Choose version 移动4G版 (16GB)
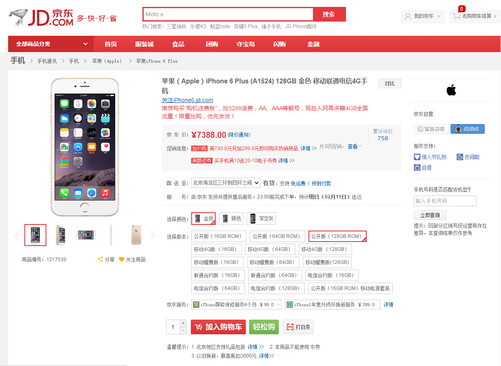The height and width of the screenshot is (366, 501). tap(216, 249)
